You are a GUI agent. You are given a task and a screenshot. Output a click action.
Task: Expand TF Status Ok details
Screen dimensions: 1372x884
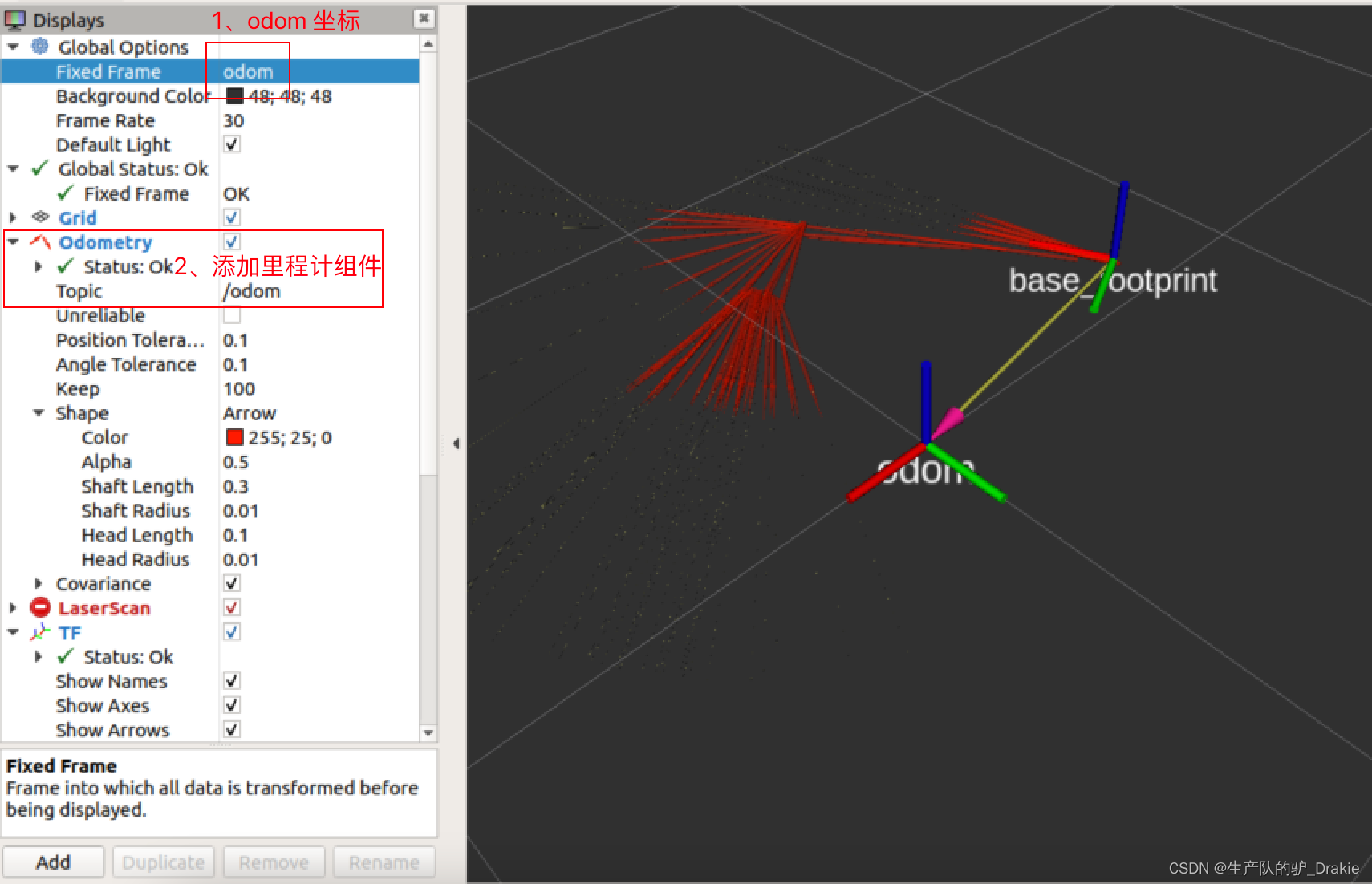click(38, 656)
